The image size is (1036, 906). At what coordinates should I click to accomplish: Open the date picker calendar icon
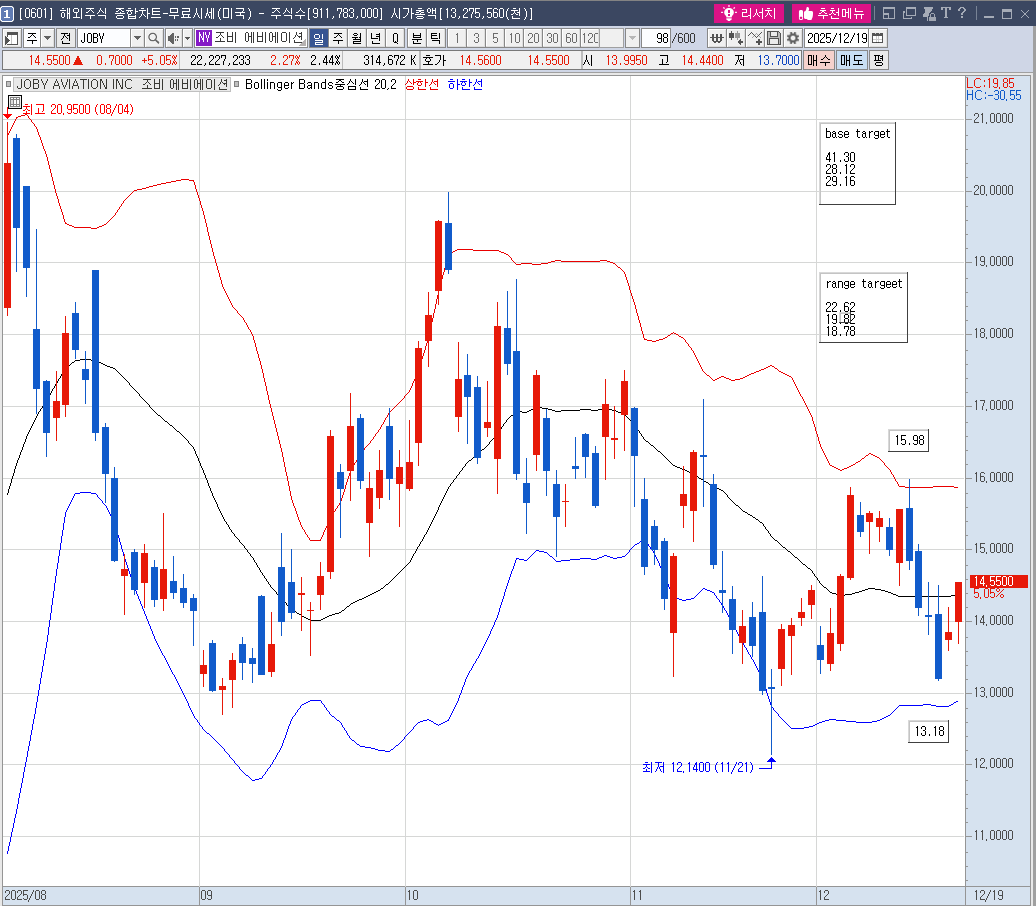(877, 38)
